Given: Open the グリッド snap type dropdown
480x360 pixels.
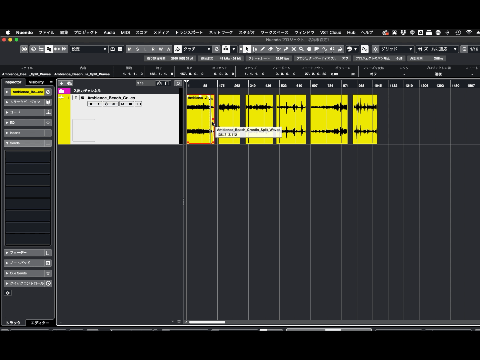Looking at the screenshot, I should (x=397, y=49).
